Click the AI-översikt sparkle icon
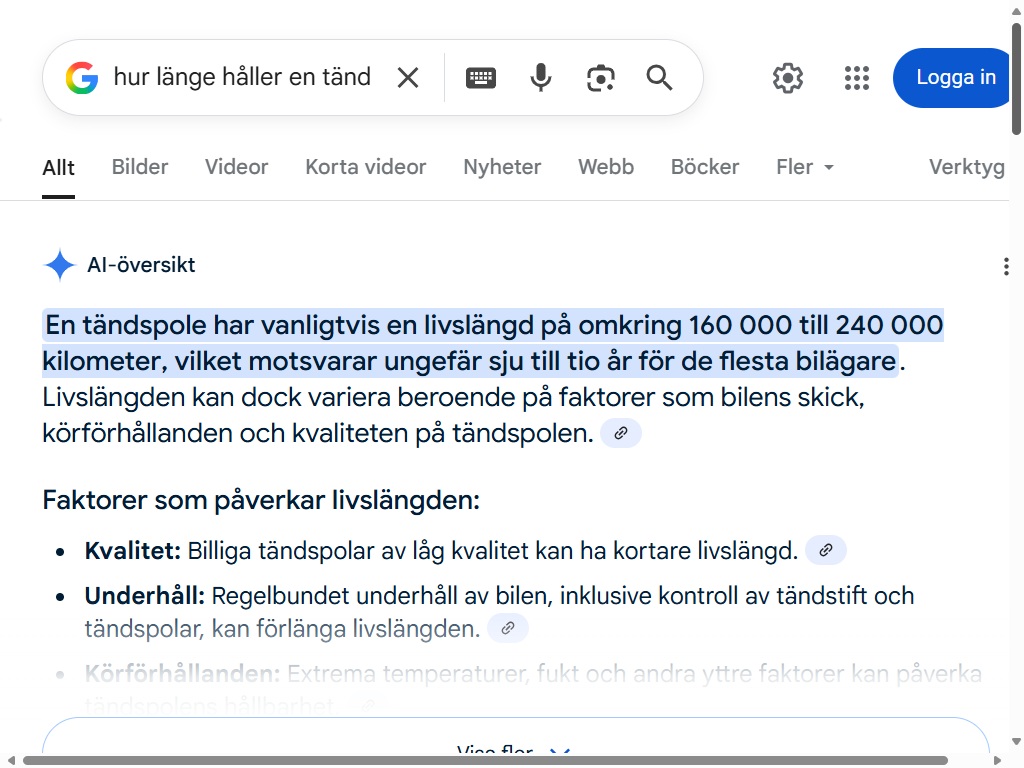The height and width of the screenshot is (768, 1024). point(60,265)
